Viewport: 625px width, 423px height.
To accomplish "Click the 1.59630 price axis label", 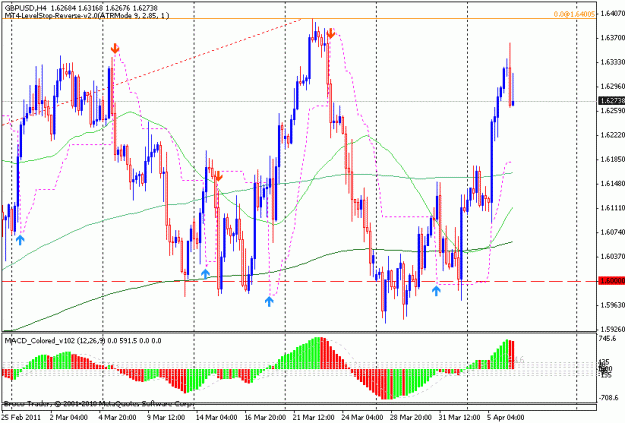I will point(612,305).
